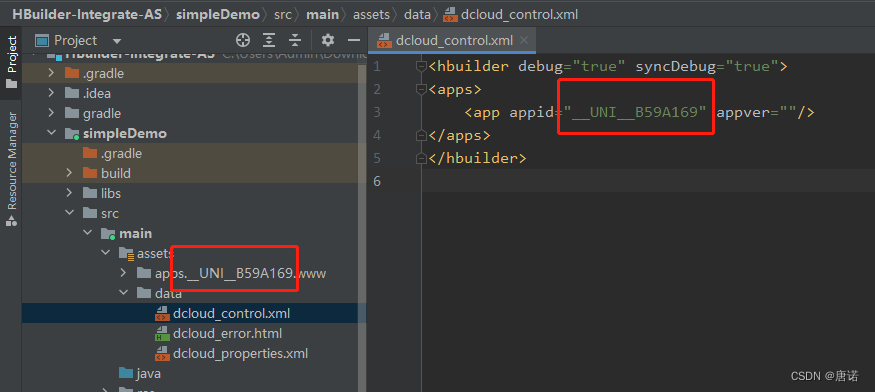Click the main source folder icon
Screen dimensions: 875x392
click(x=108, y=234)
